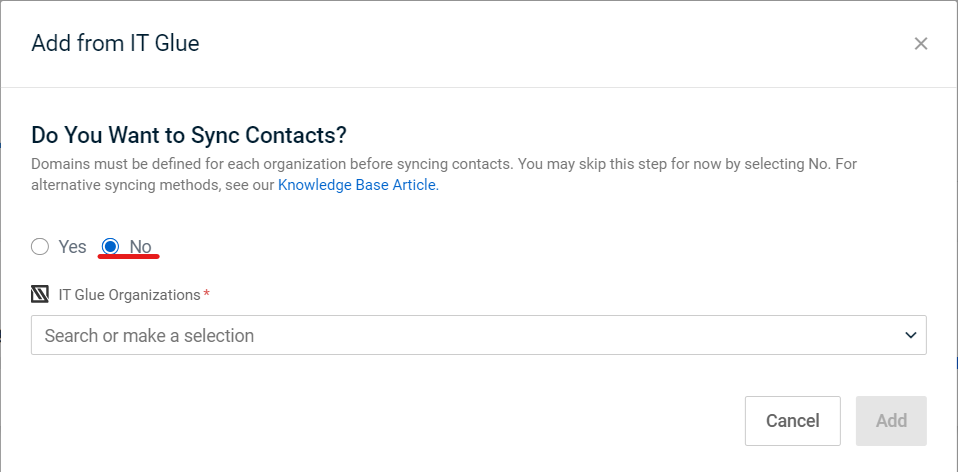Click the Add from IT Glue title

tap(115, 43)
